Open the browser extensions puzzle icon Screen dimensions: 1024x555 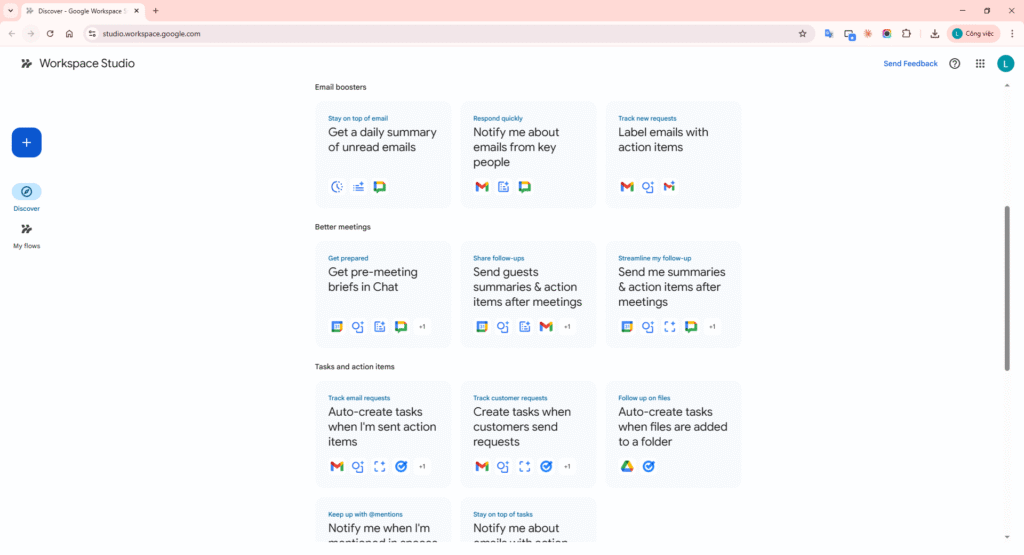pos(906,33)
